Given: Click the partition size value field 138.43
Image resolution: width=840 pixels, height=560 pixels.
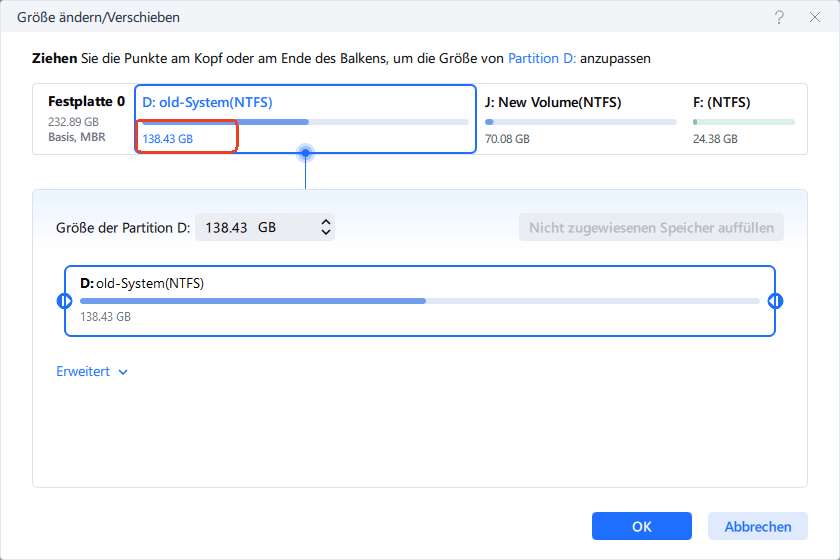Looking at the screenshot, I should pyautogui.click(x=226, y=228).
